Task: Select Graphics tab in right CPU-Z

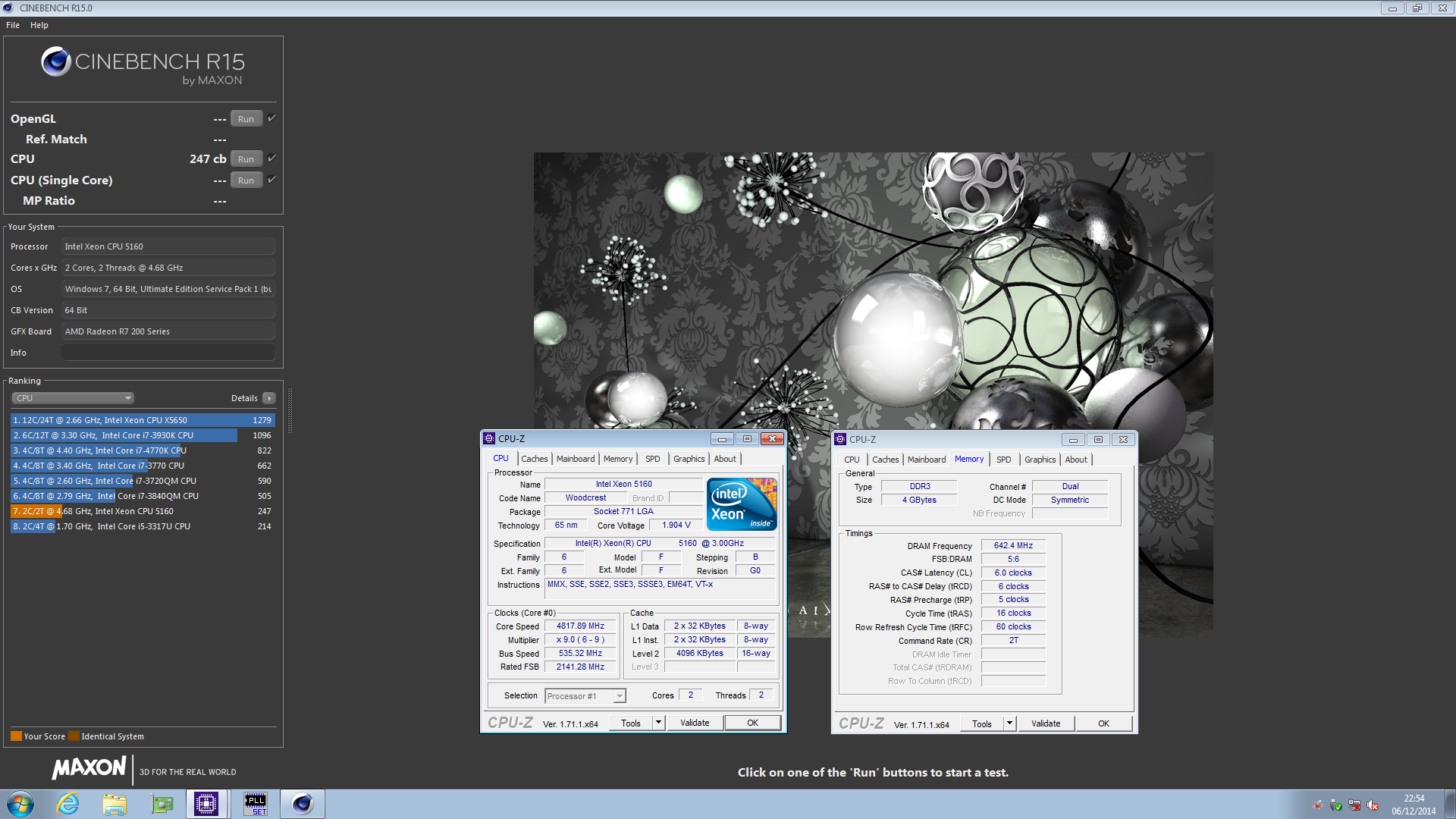Action: pos(1040,460)
